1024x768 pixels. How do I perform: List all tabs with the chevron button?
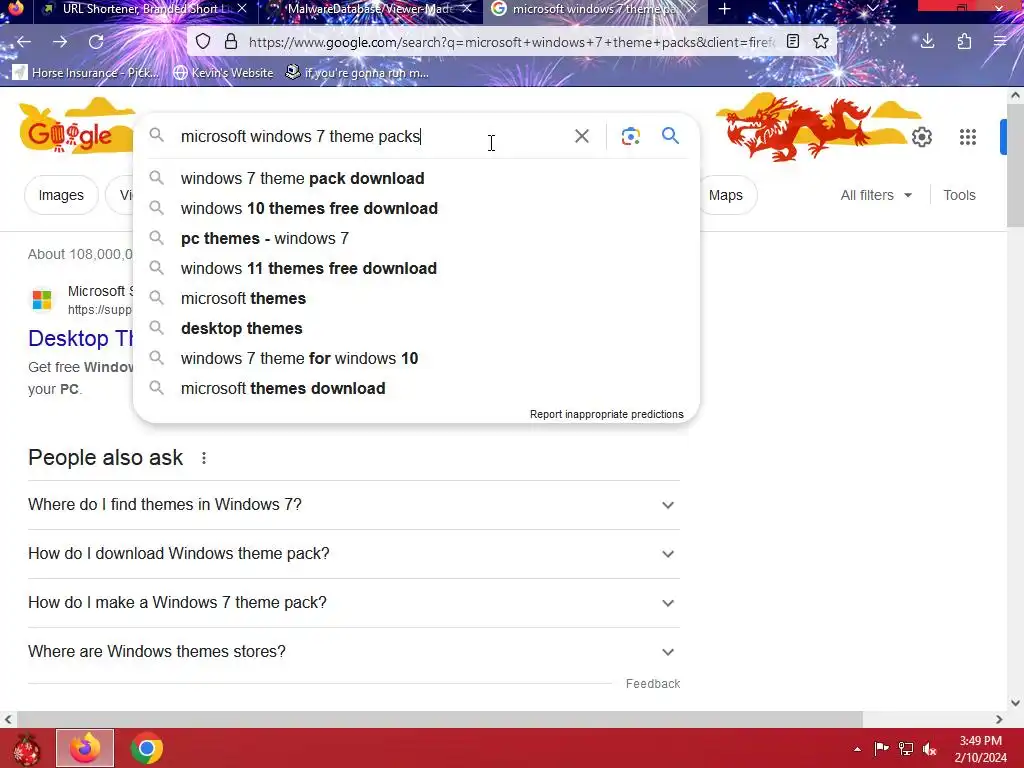point(873,8)
